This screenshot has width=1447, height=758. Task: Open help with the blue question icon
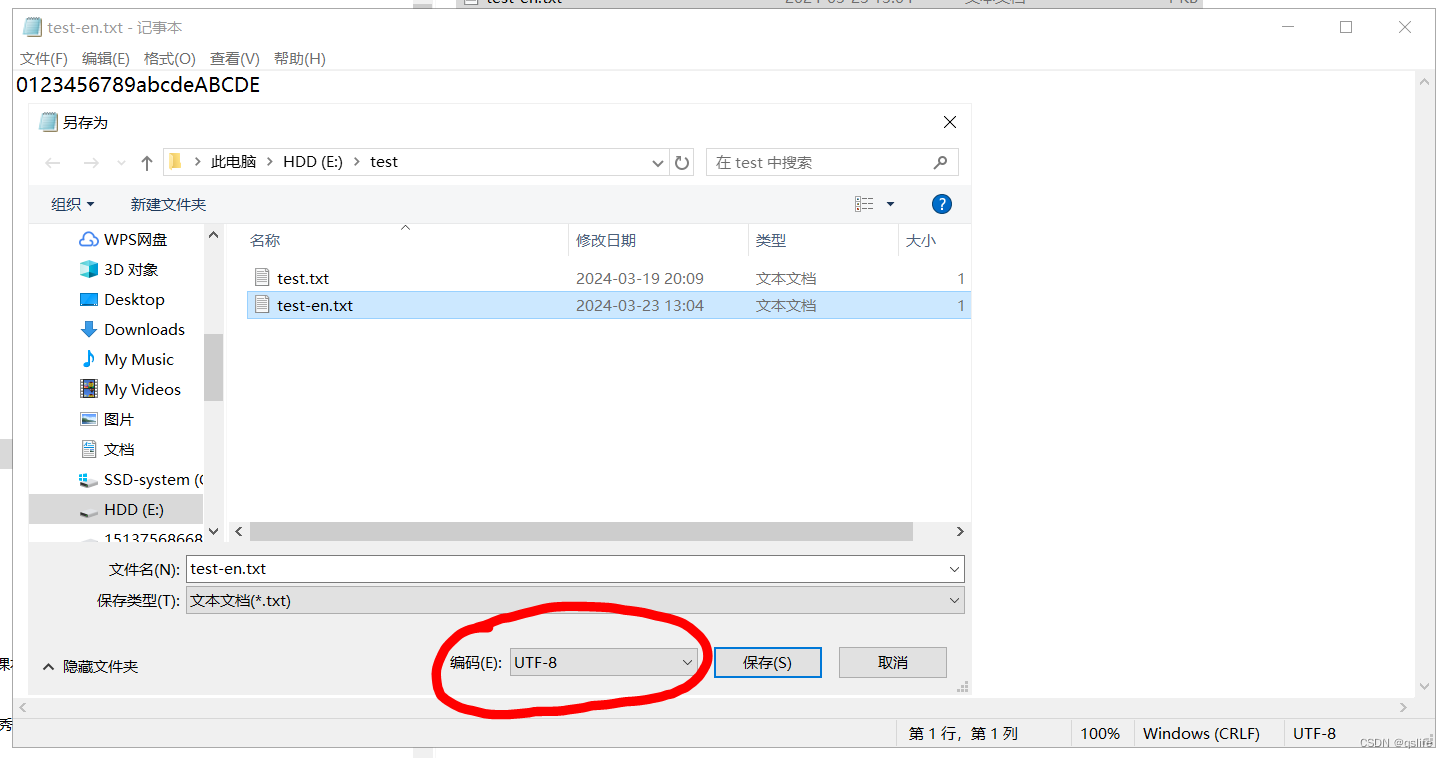point(941,204)
